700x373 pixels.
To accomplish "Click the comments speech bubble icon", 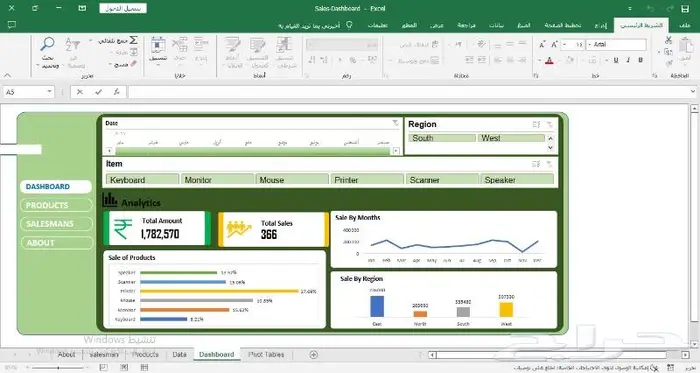I will pos(12,25).
